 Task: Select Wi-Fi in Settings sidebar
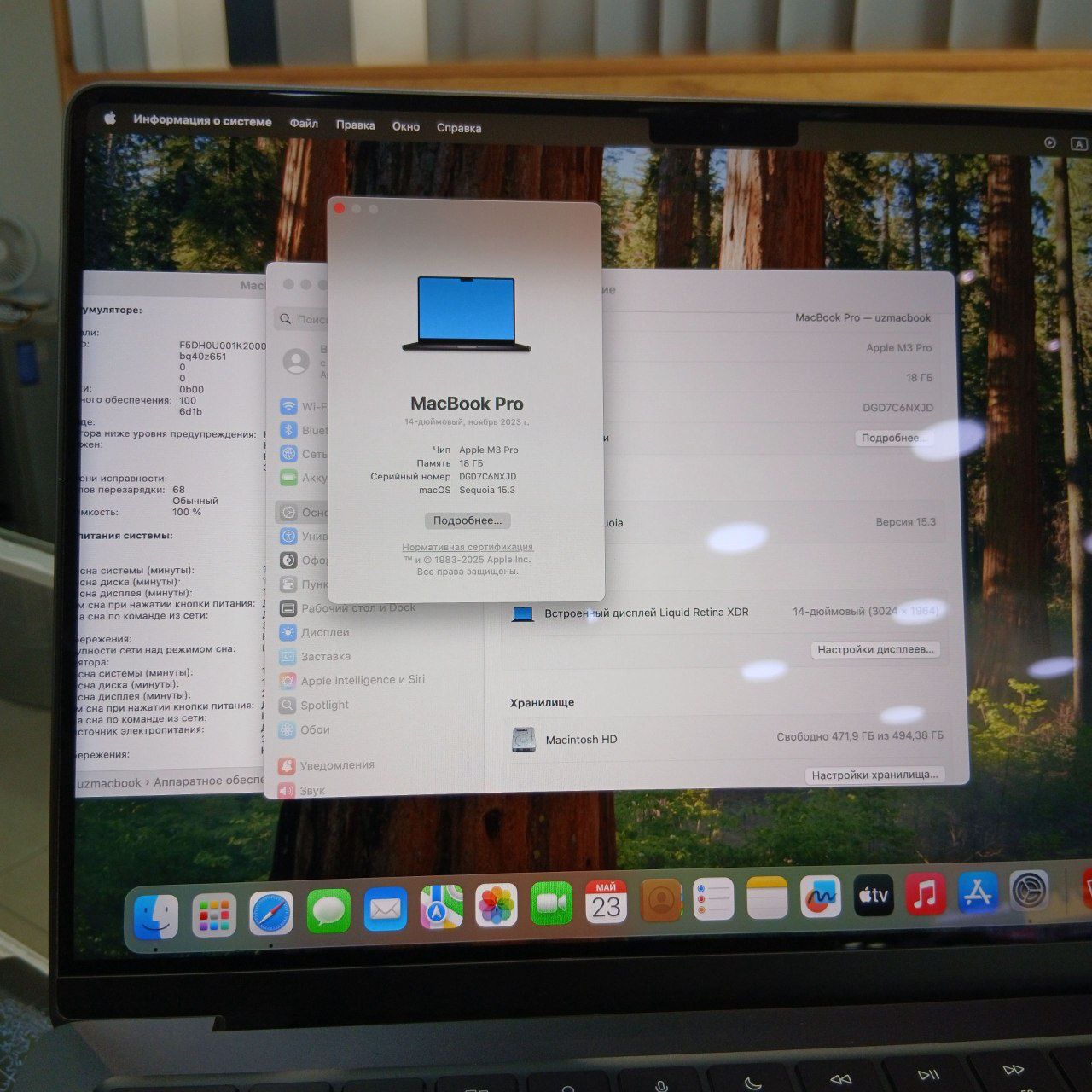click(x=304, y=406)
